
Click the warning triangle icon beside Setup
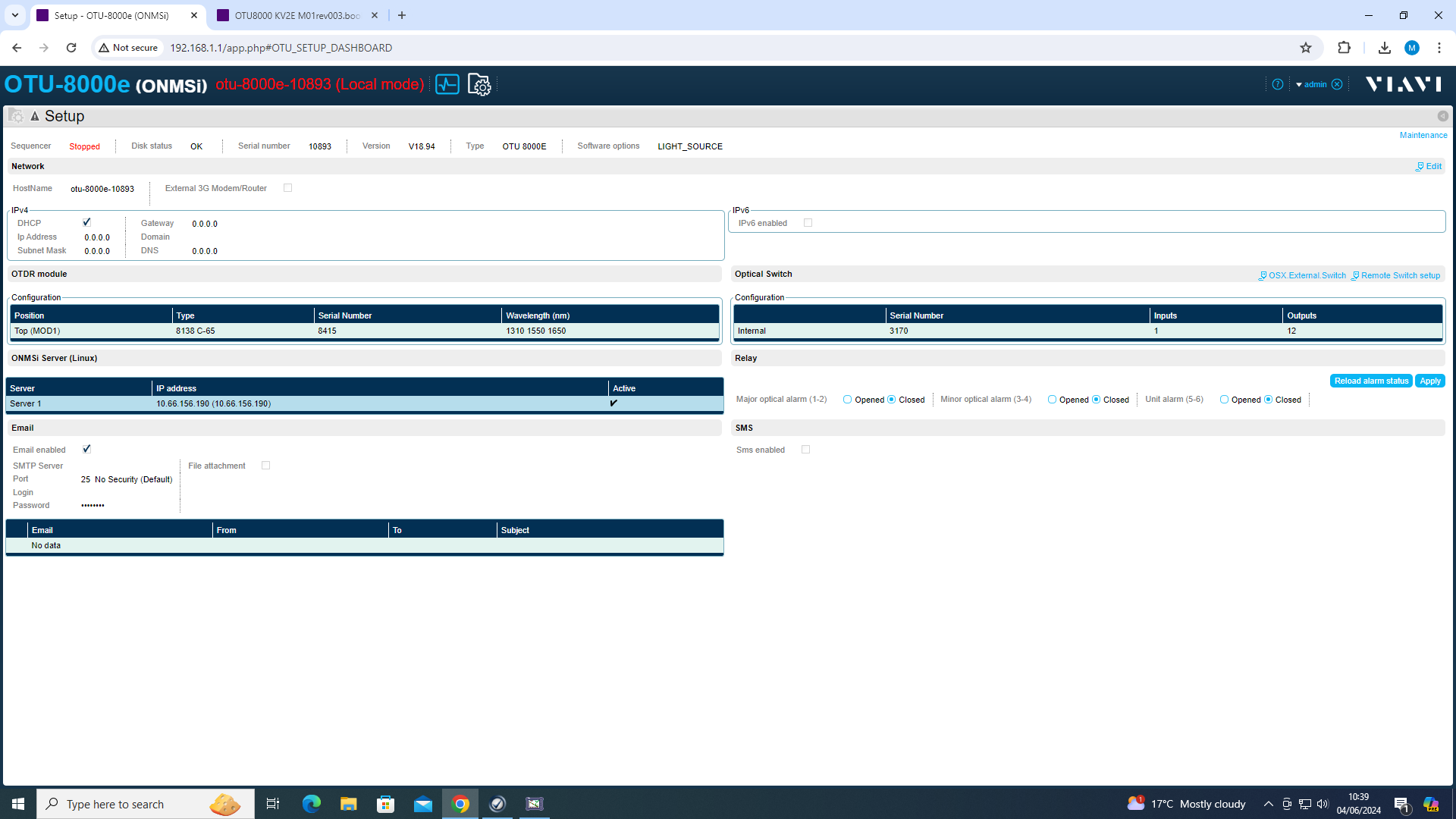35,116
